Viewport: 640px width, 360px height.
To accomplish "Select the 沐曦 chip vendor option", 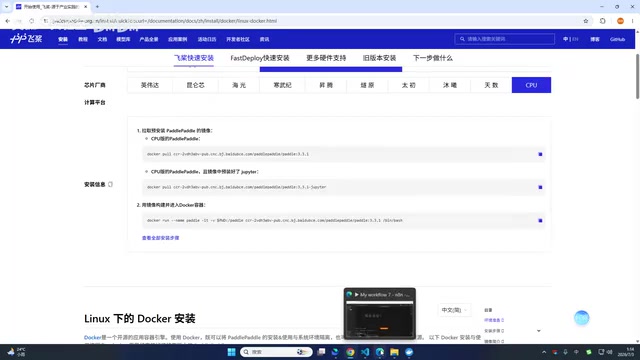I will coord(450,85).
